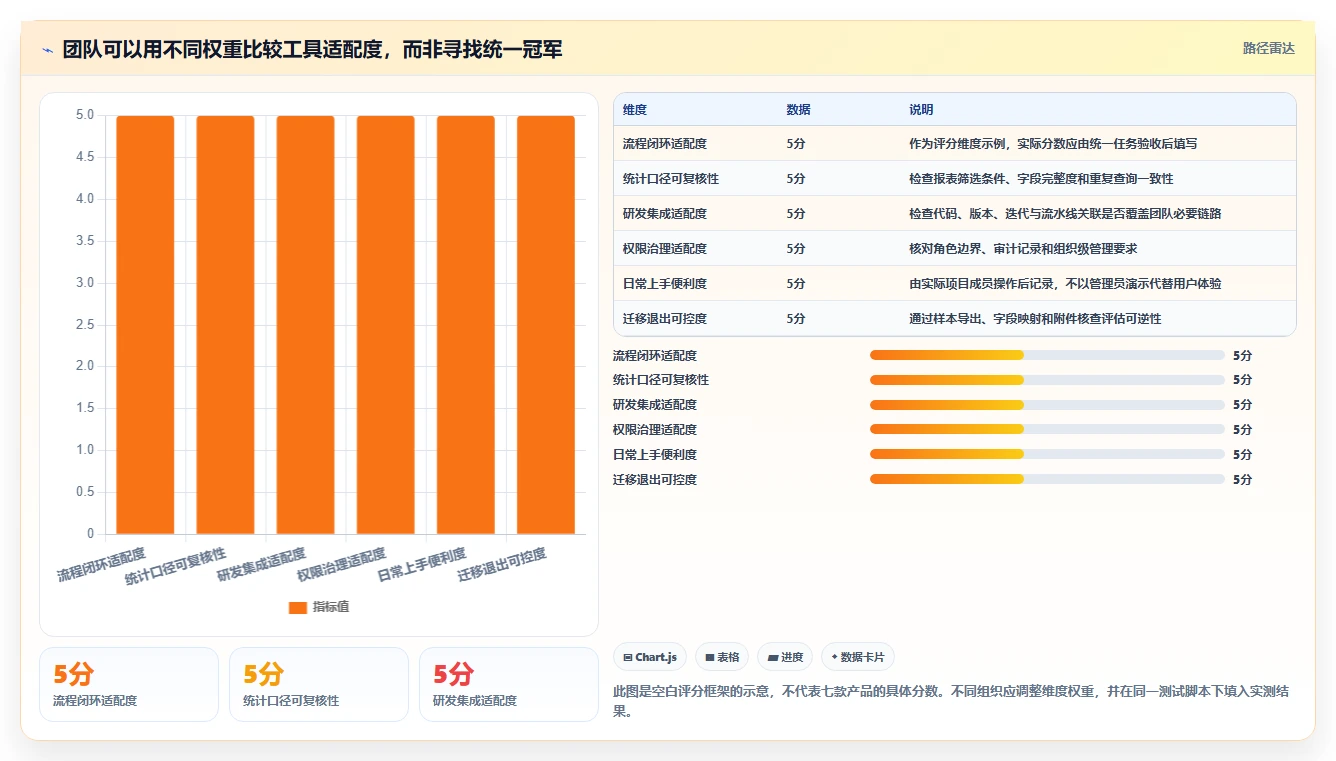This screenshot has height=761, width=1336.
Task: Click description 核对角色边界、审计记录和组织级管理要求
Action: pyautogui.click(x=1023, y=249)
